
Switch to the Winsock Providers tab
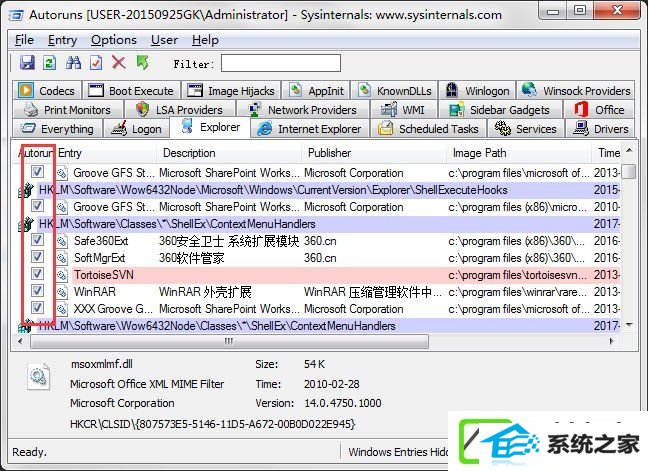[576, 90]
